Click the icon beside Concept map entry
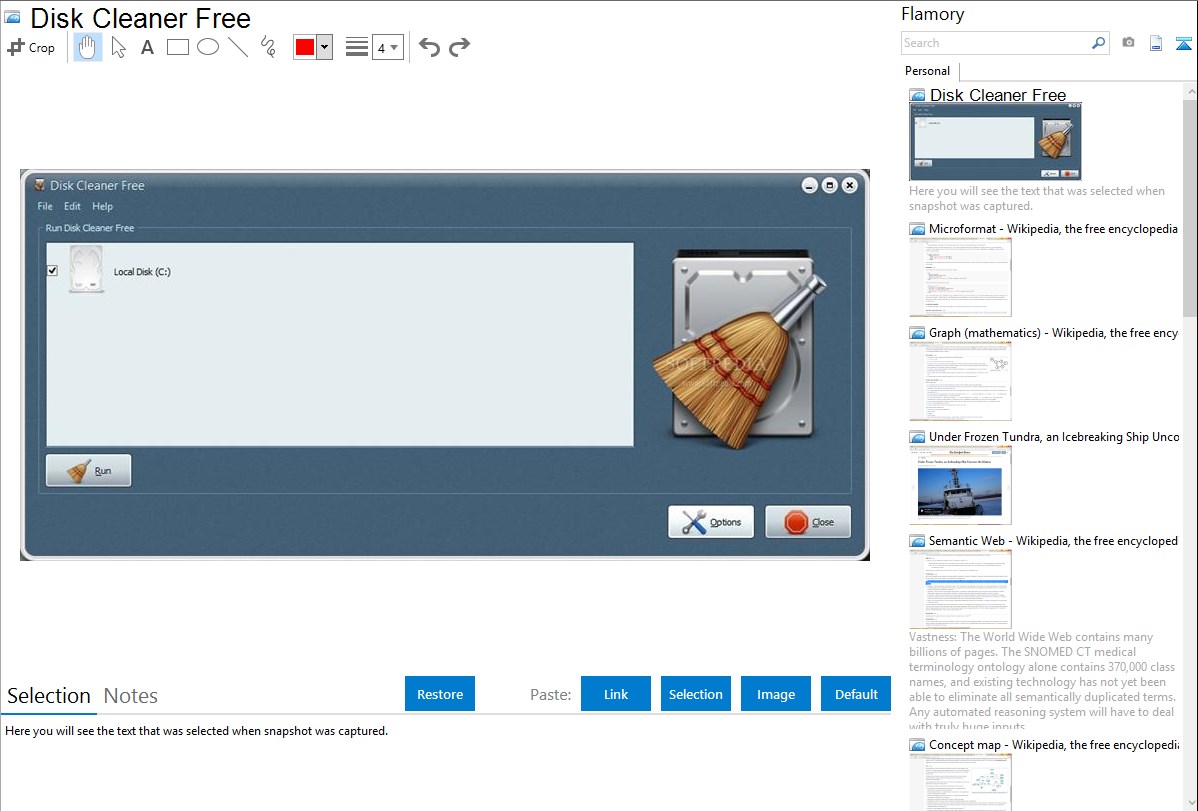Screen dimensions: 1198x811 tap(917, 745)
